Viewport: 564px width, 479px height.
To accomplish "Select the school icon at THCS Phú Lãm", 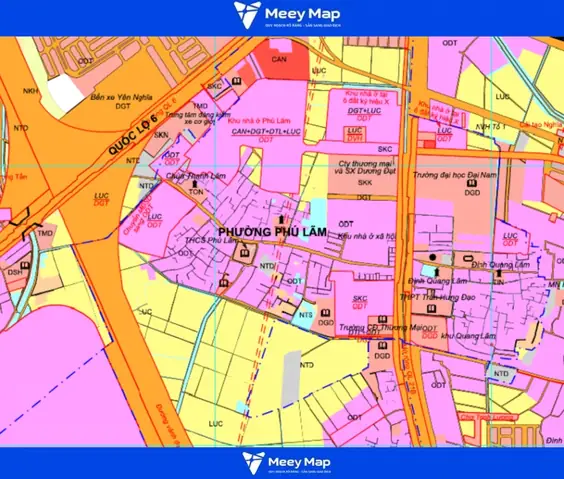I will pyautogui.click(x=244, y=254).
